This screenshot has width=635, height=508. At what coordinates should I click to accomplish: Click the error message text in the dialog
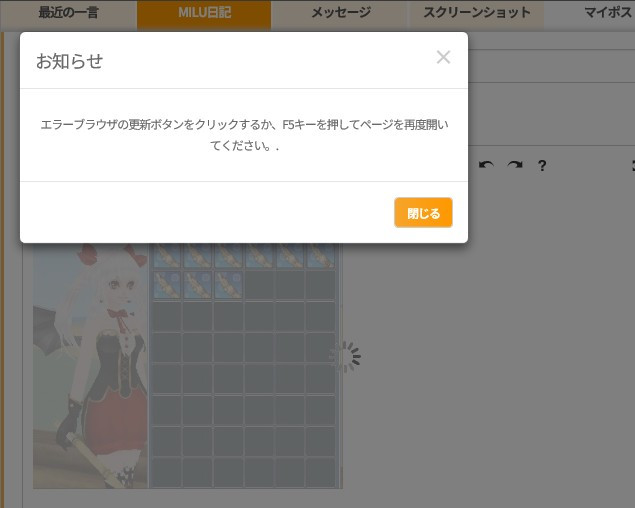(x=244, y=134)
